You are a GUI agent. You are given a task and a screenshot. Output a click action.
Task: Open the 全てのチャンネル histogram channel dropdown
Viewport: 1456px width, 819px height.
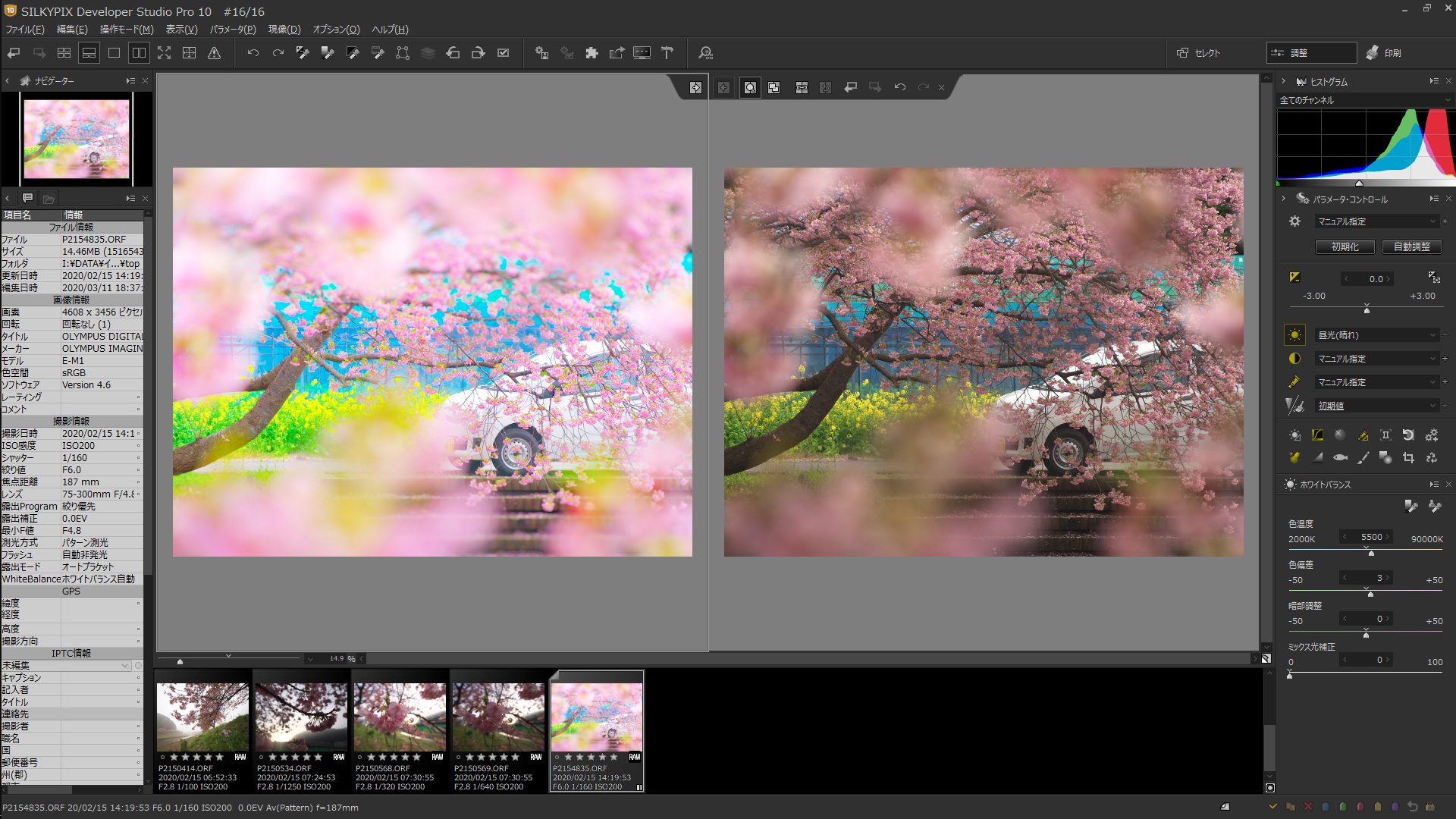point(1365,100)
